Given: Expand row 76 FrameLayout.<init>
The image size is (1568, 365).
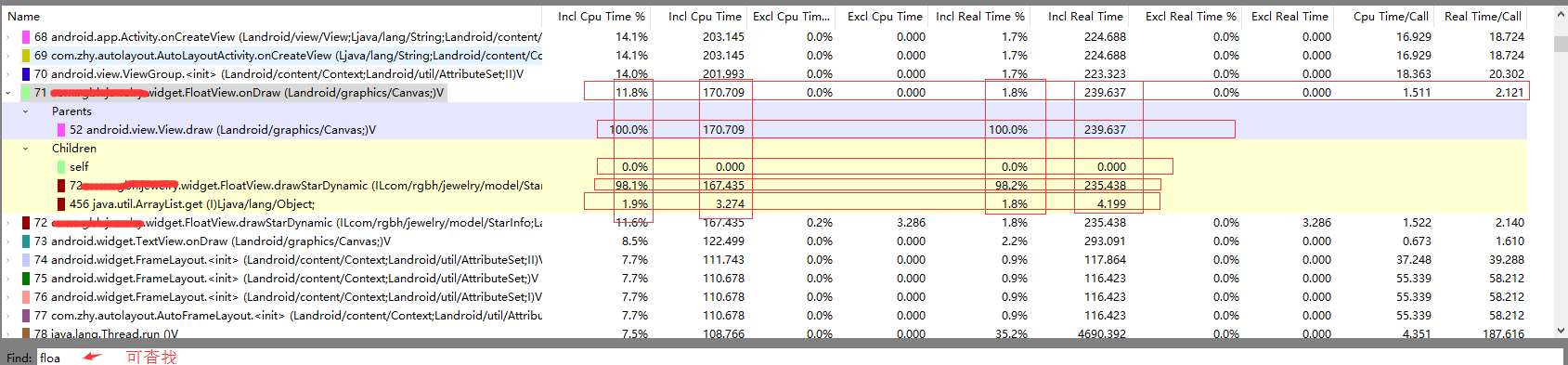Looking at the screenshot, I should [x=8, y=297].
